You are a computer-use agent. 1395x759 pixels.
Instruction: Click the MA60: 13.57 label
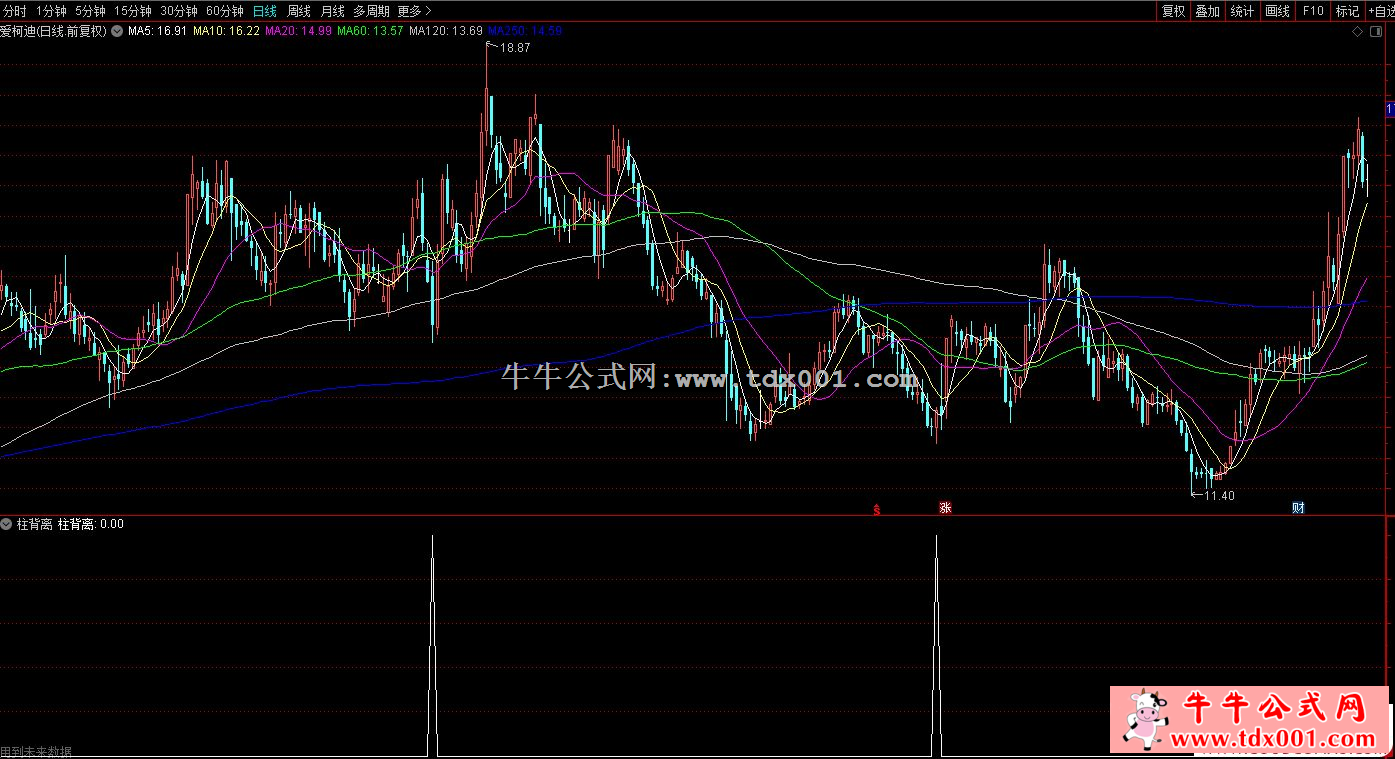tap(371, 31)
